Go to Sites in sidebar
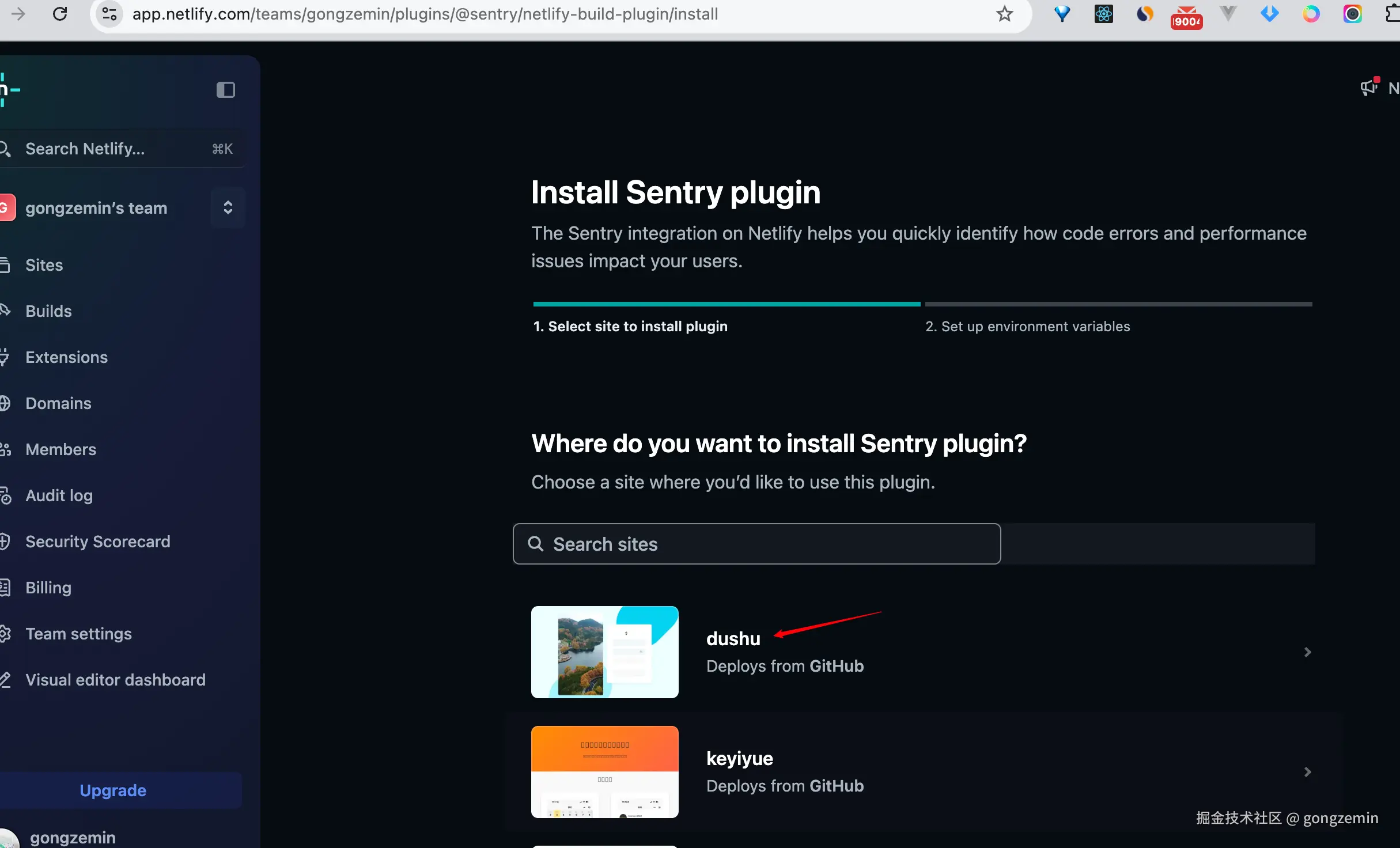The width and height of the screenshot is (1400, 848). click(44, 265)
